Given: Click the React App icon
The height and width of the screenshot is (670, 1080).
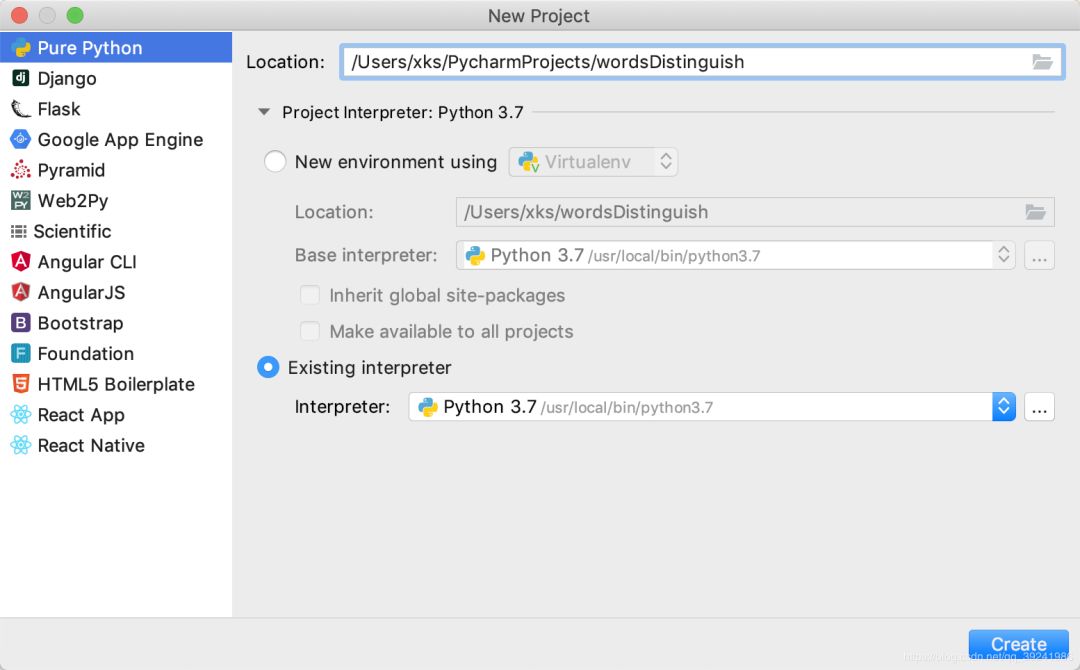Looking at the screenshot, I should [21, 415].
